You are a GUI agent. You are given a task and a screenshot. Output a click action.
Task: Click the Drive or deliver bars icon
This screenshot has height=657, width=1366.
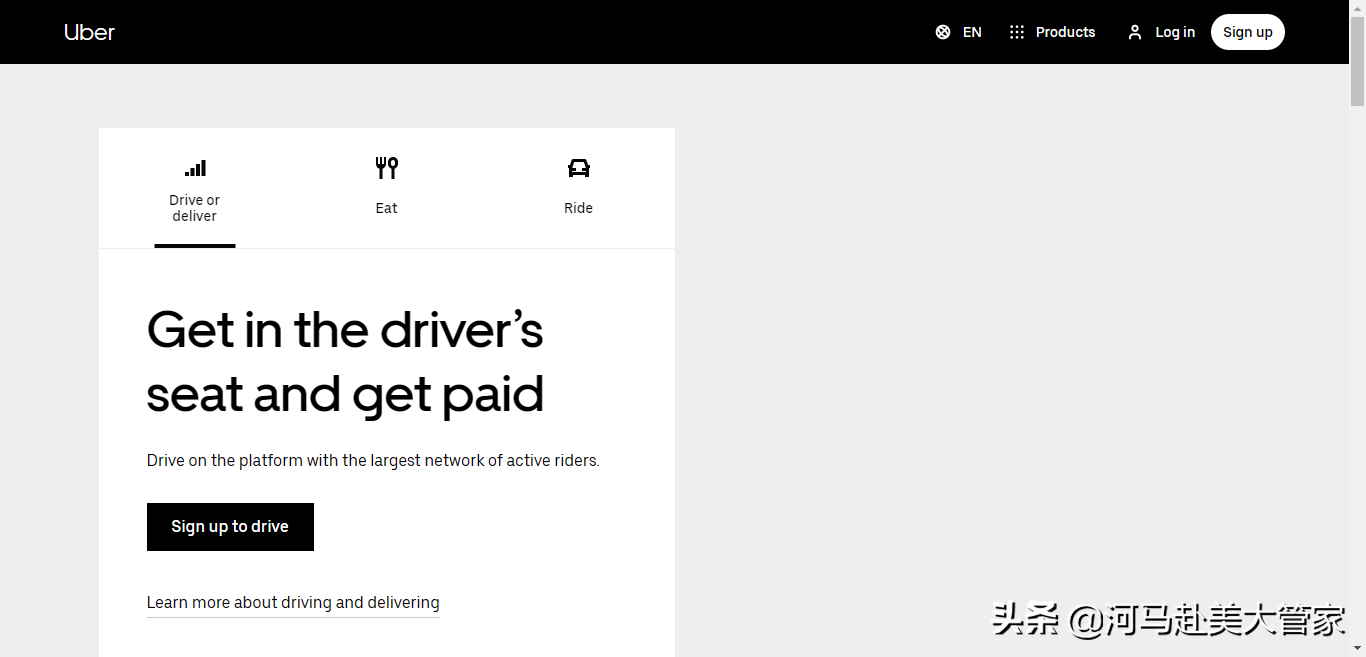point(195,168)
